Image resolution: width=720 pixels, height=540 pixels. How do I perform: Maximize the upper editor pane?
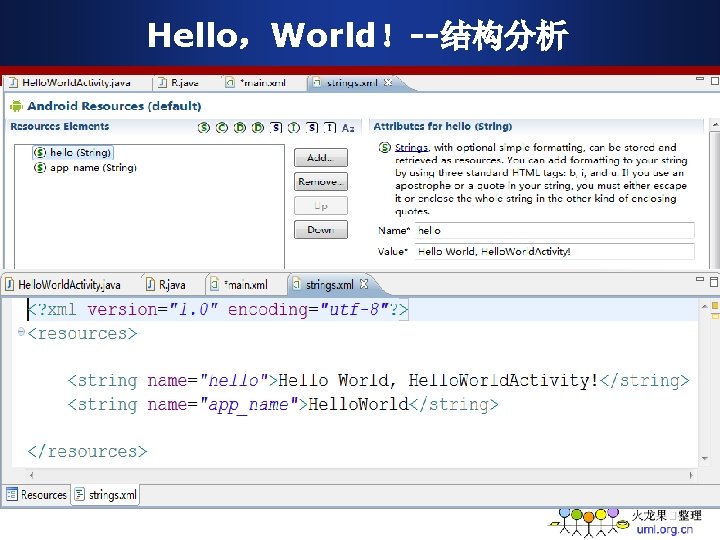[x=714, y=81]
